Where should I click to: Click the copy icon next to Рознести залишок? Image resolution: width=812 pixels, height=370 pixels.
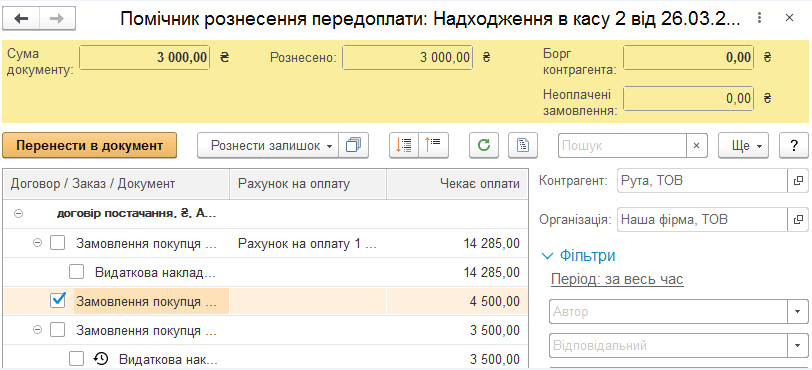(354, 146)
